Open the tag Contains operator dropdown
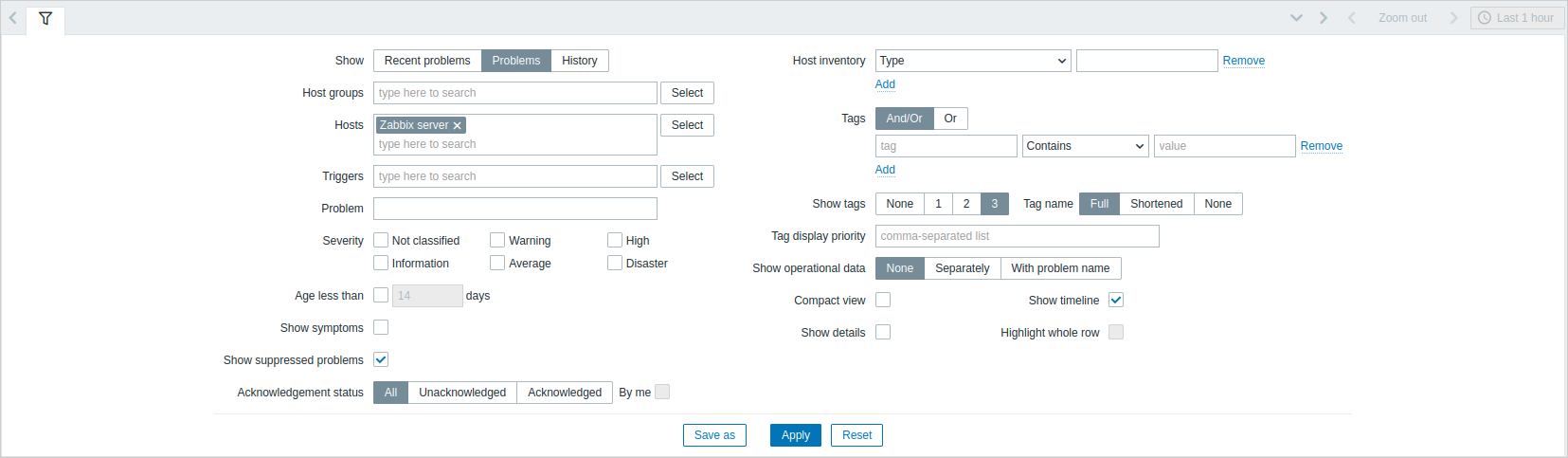 tap(1086, 146)
